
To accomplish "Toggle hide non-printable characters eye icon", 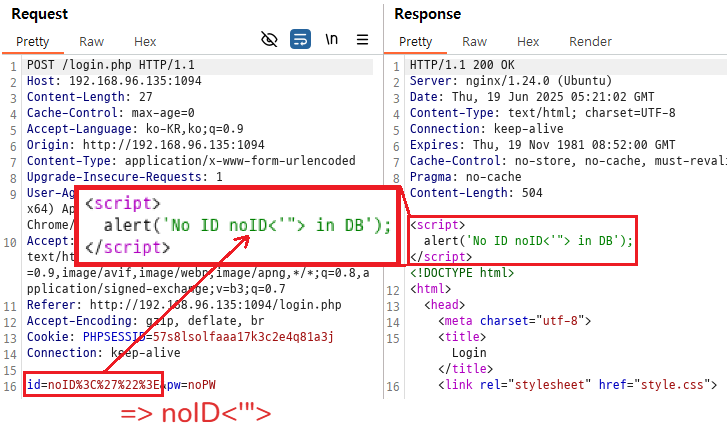I will 269,39.
